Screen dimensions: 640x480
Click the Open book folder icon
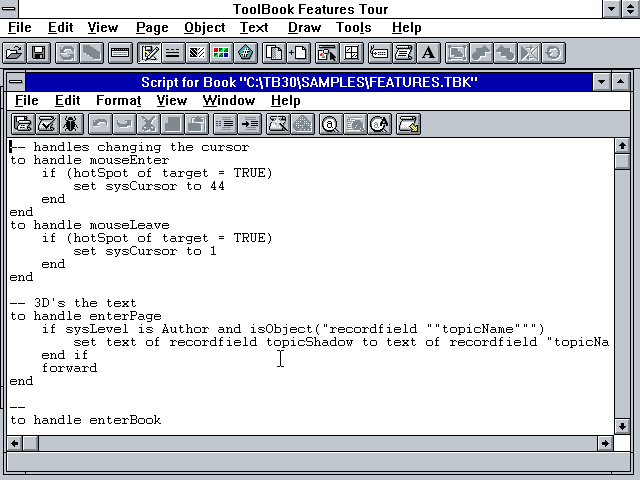[x=14, y=52]
